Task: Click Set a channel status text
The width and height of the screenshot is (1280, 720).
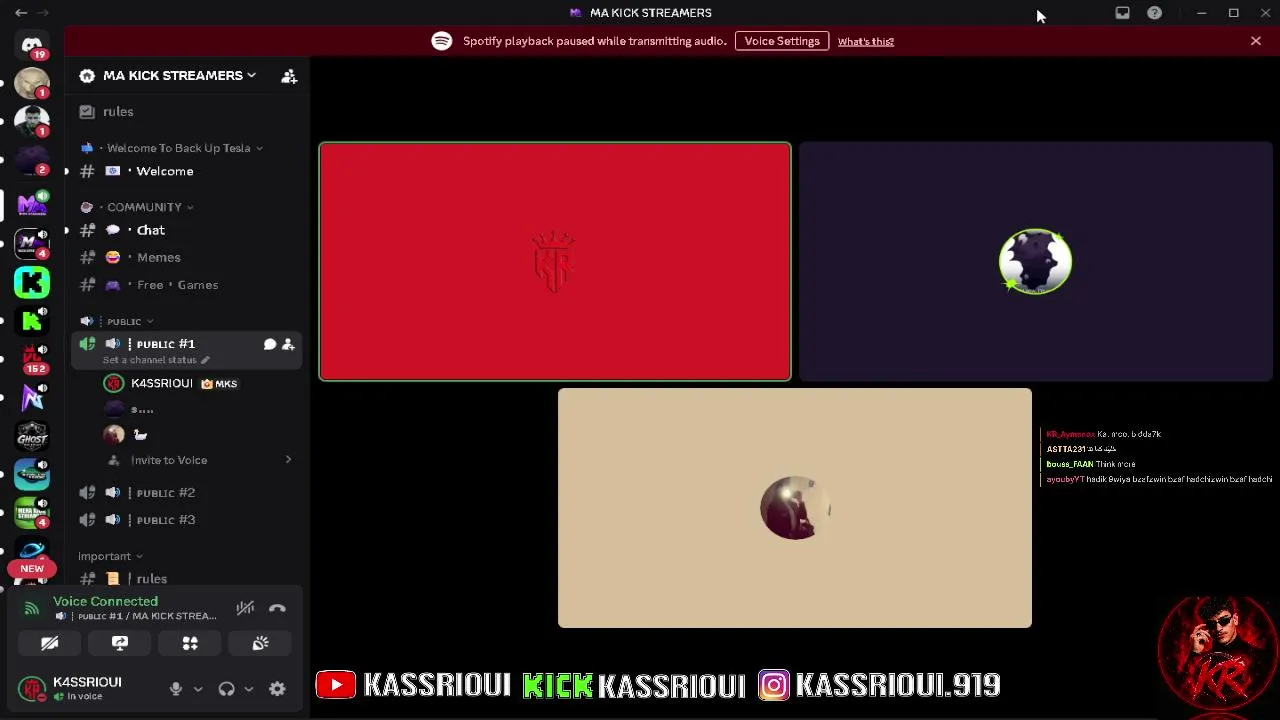Action: pos(150,360)
